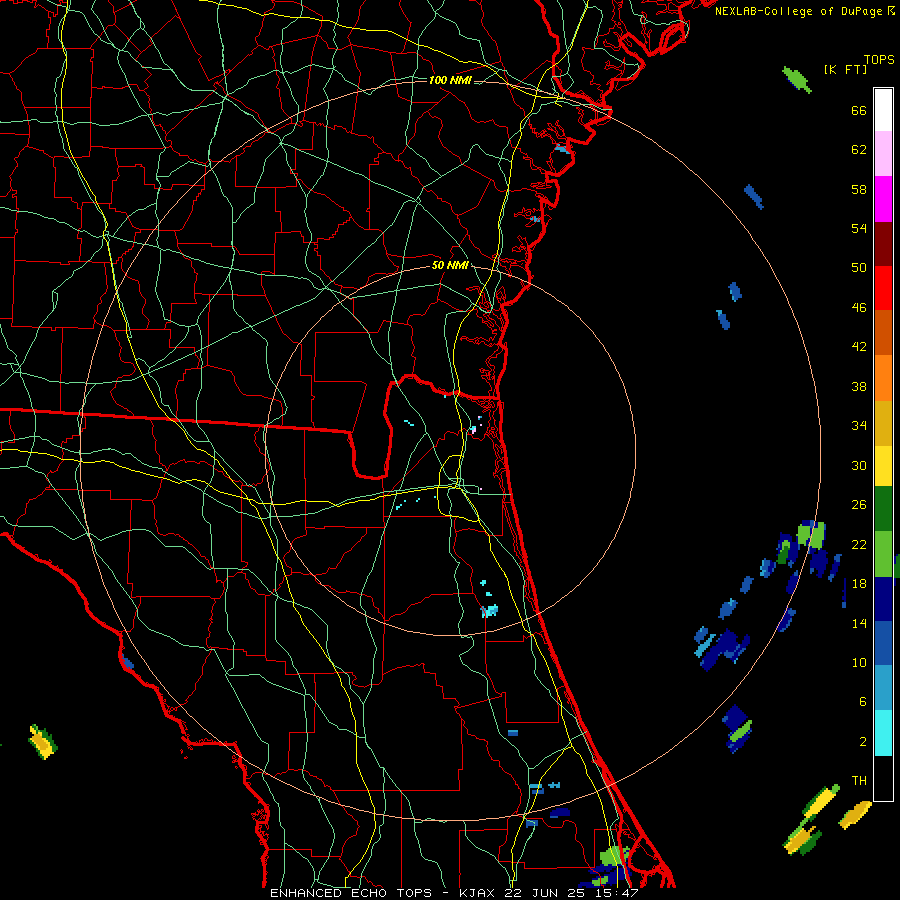This screenshot has width=900, height=900.
Task: Click the legend value "42"
Action: point(859,347)
